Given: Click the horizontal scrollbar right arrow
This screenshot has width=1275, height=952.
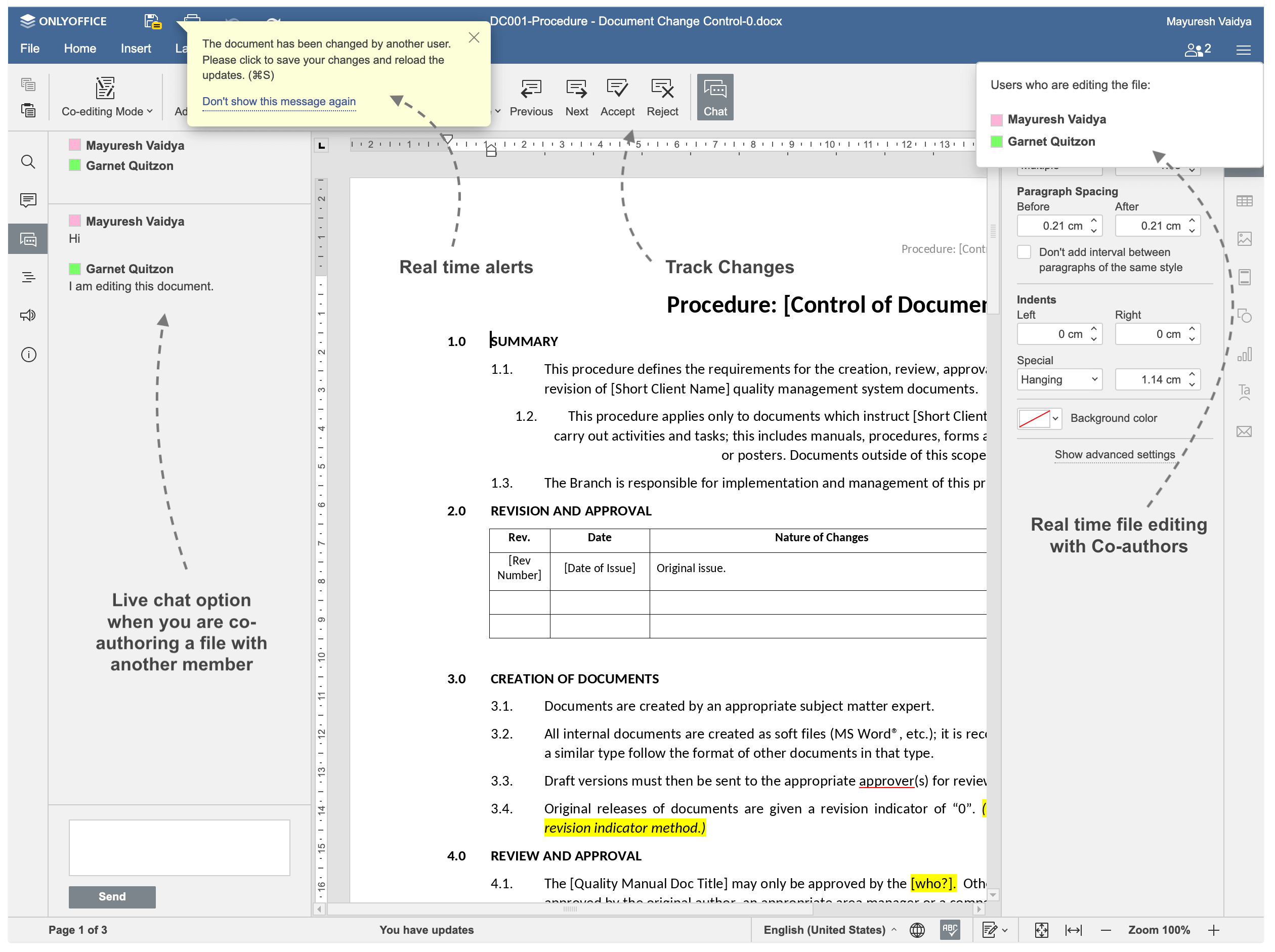Looking at the screenshot, I should click(978, 909).
